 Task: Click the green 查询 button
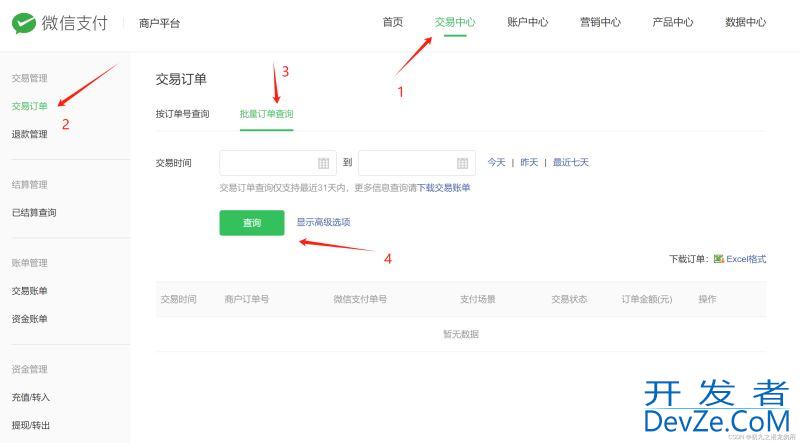252,223
